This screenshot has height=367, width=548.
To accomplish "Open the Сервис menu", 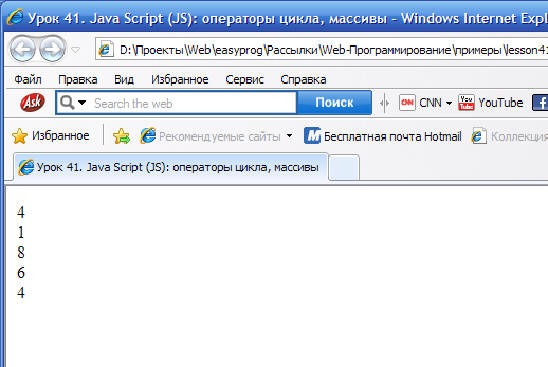I will 244,80.
